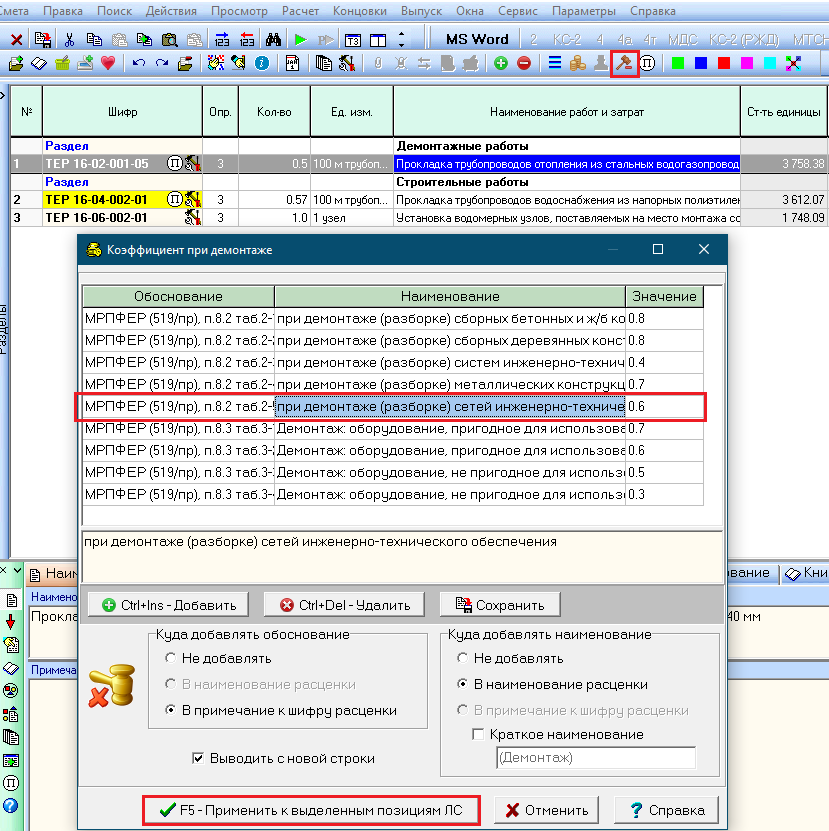Select 'Не добавлять' for обоснование
The image size is (829, 831).
(x=170, y=658)
